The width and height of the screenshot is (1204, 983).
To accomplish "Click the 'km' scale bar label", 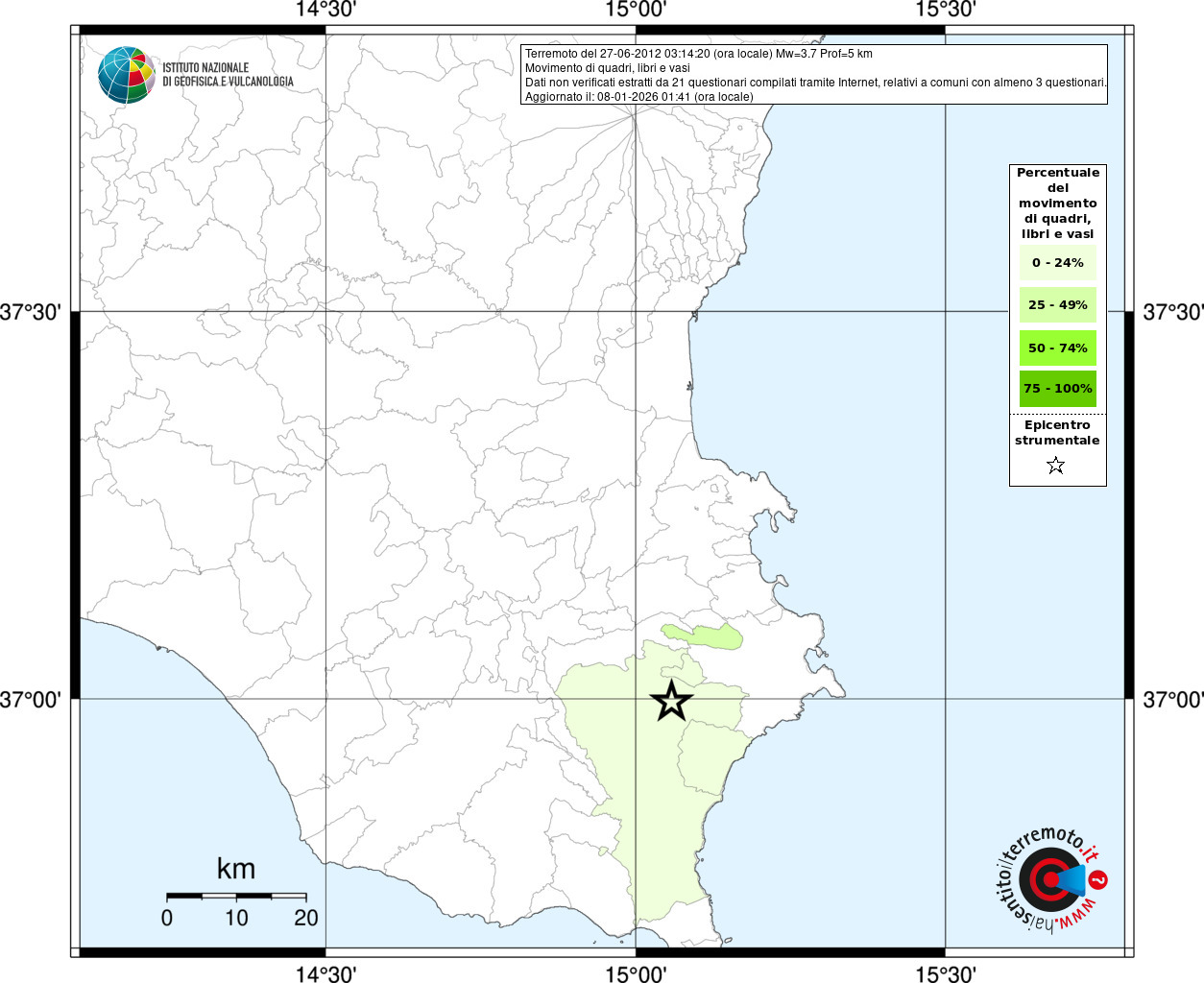I will (x=236, y=869).
